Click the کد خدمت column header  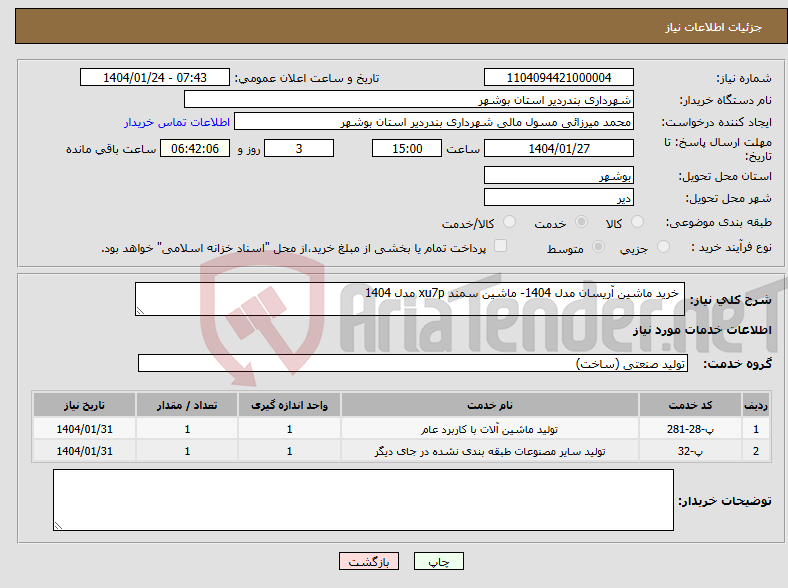pos(690,405)
